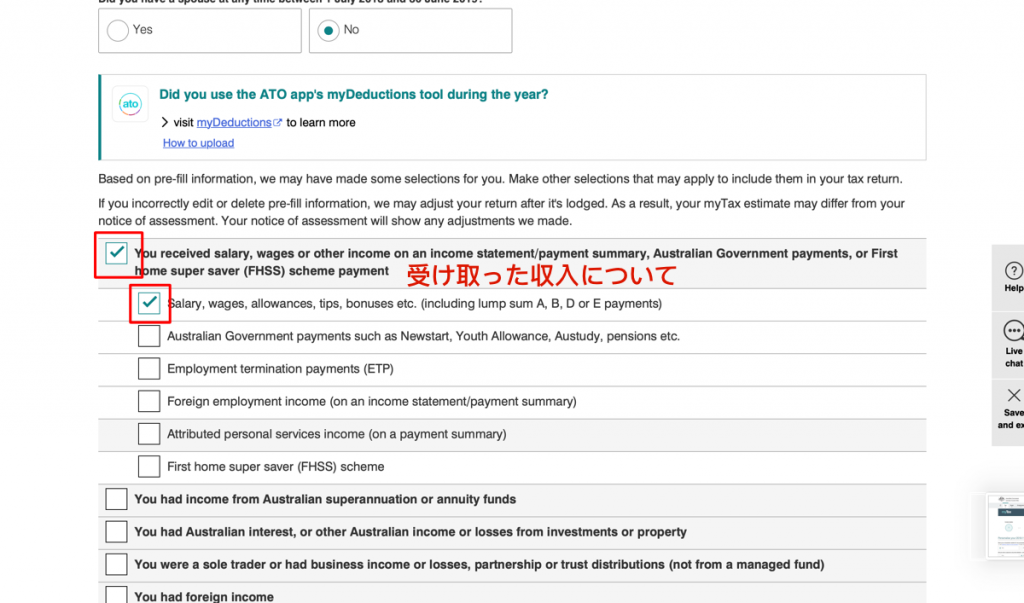The height and width of the screenshot is (603, 1024).
Task: Open the Live chat icon
Action: pyautogui.click(x=1013, y=331)
